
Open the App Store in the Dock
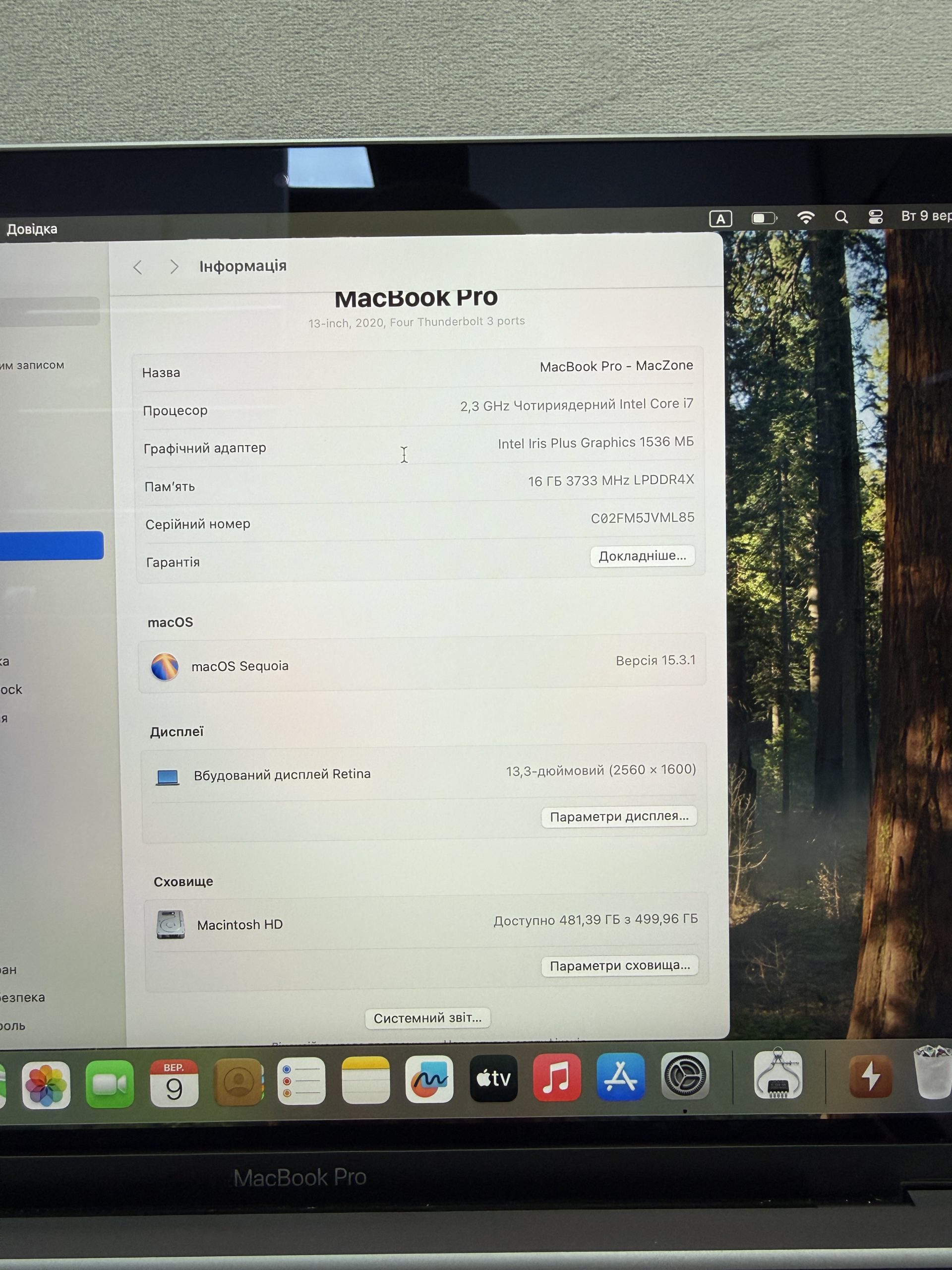[x=620, y=1077]
